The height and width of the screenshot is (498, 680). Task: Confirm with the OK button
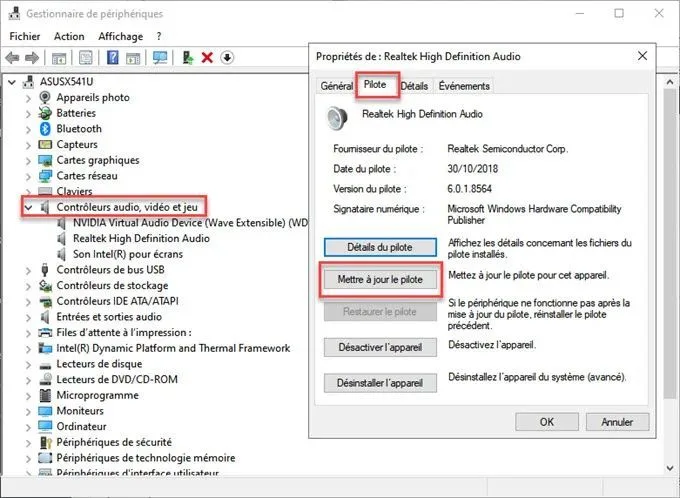[546, 422]
